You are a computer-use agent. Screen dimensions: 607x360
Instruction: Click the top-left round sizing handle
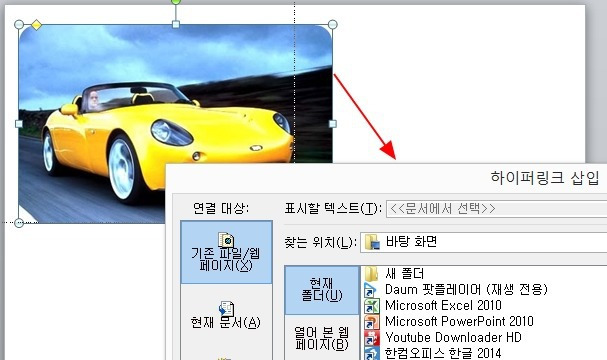click(x=19, y=25)
